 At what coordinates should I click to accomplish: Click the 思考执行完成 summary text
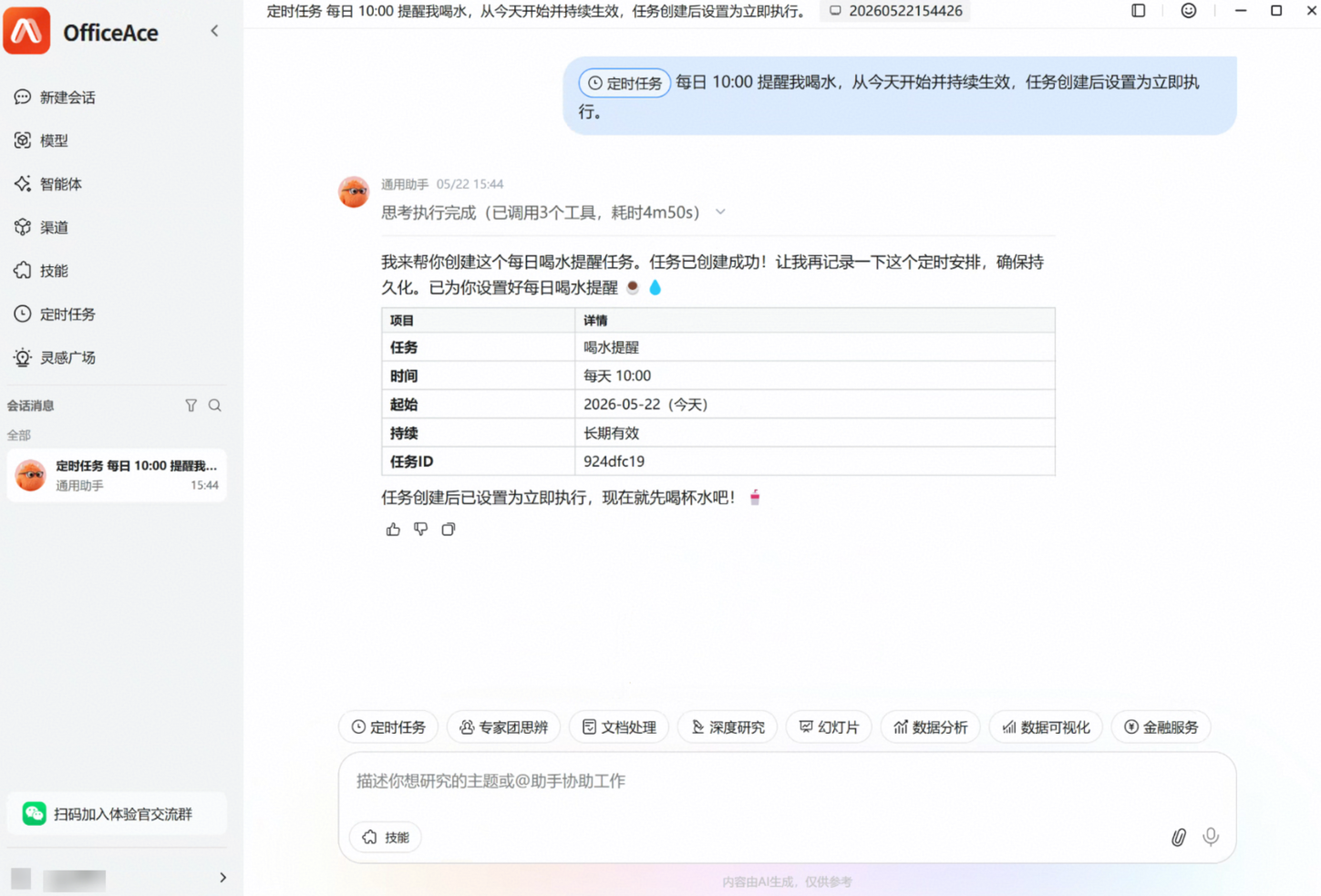point(541,212)
